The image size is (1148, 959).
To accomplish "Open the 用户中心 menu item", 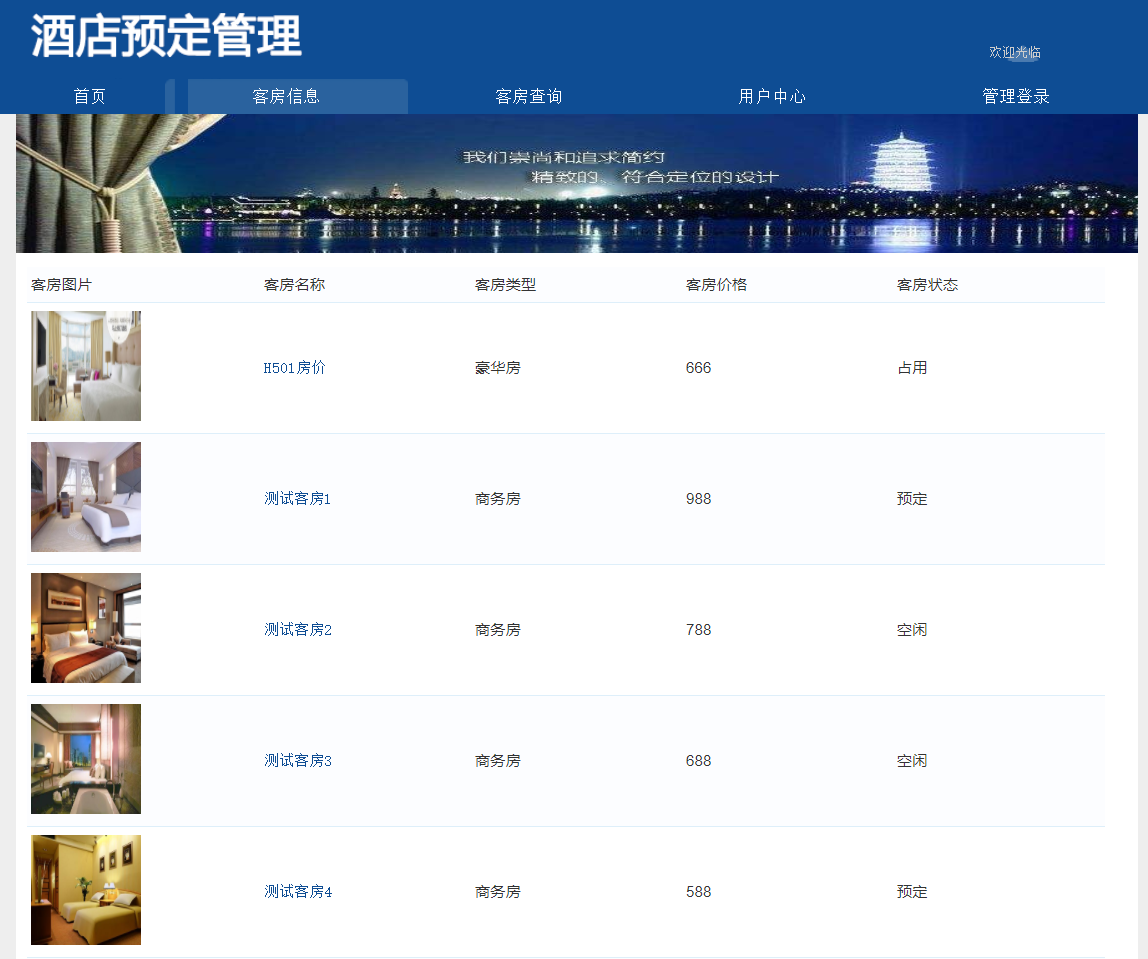I will 772,97.
